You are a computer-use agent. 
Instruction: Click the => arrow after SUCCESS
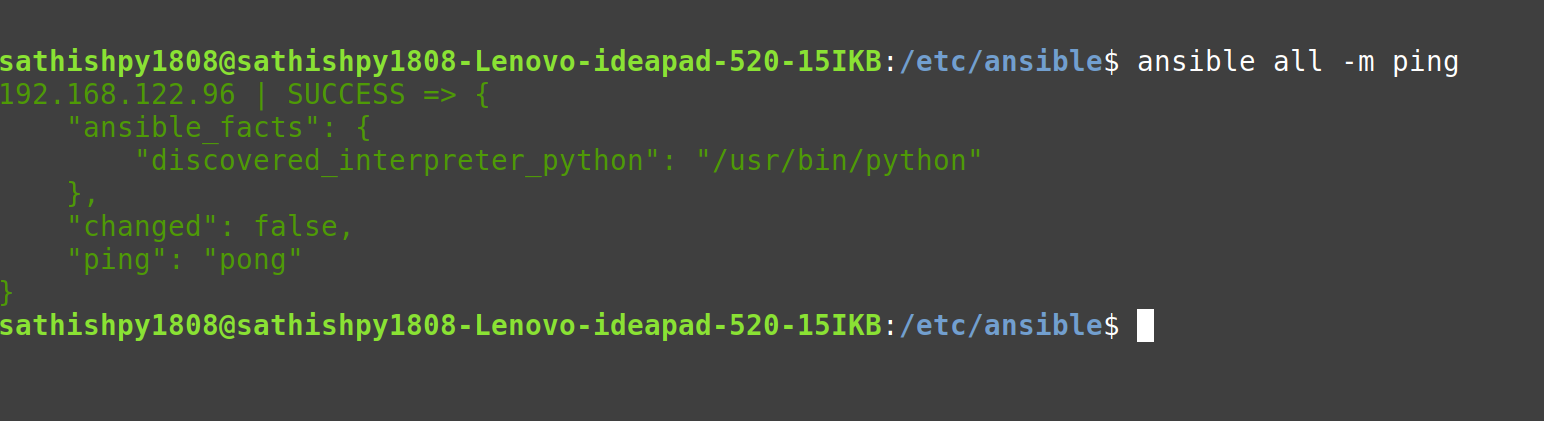[x=439, y=95]
